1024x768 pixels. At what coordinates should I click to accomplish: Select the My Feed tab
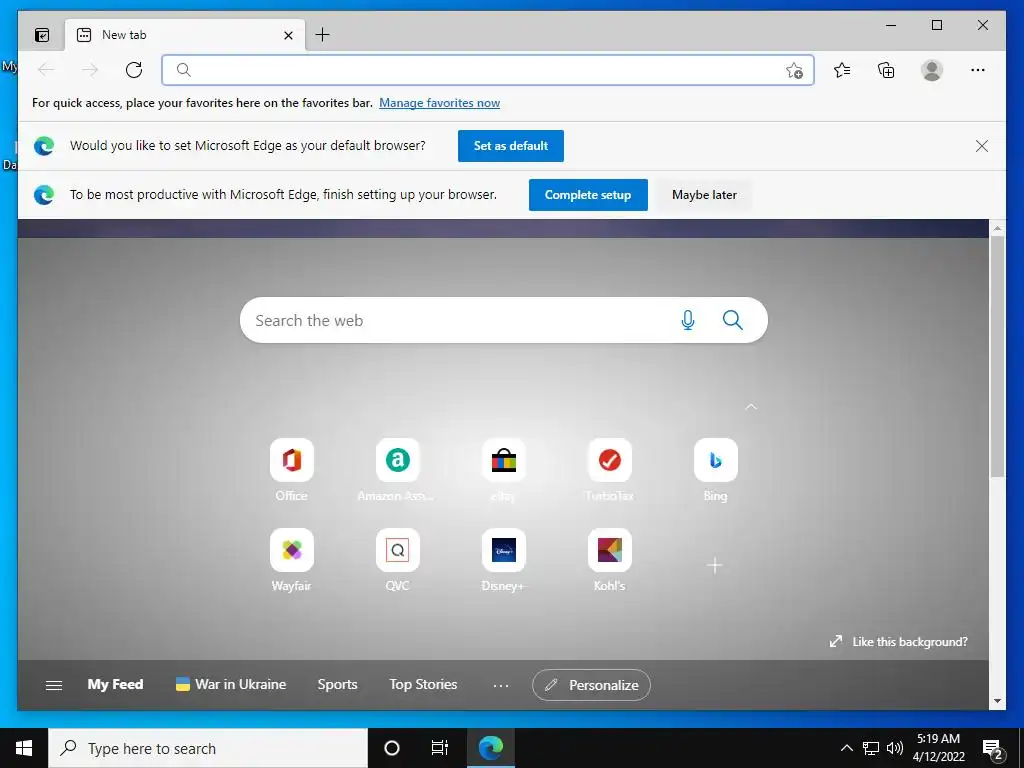click(116, 684)
